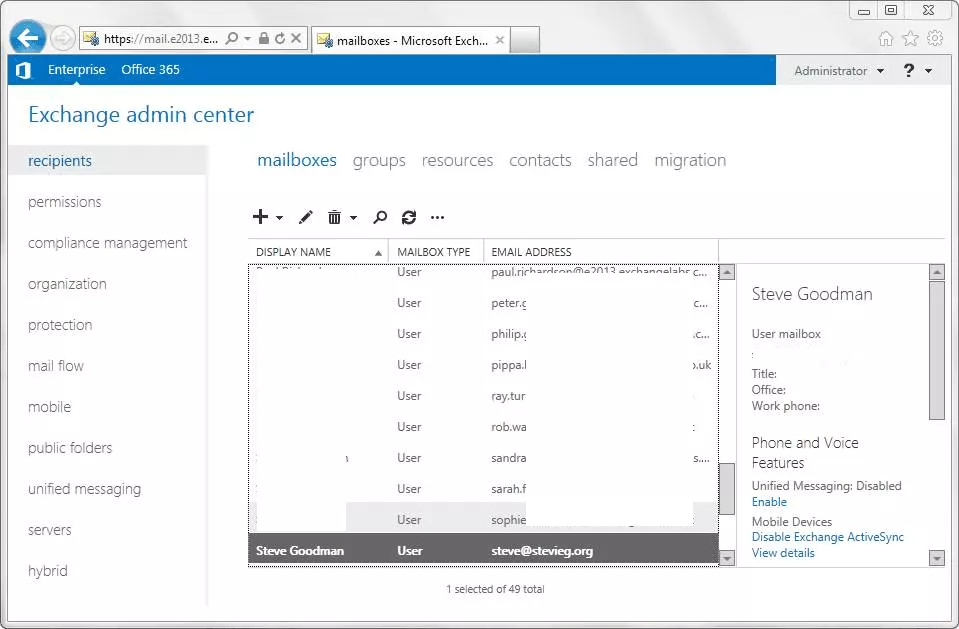This screenshot has width=959, height=629.
Task: Open browser Favorites star icon
Action: click(x=911, y=39)
